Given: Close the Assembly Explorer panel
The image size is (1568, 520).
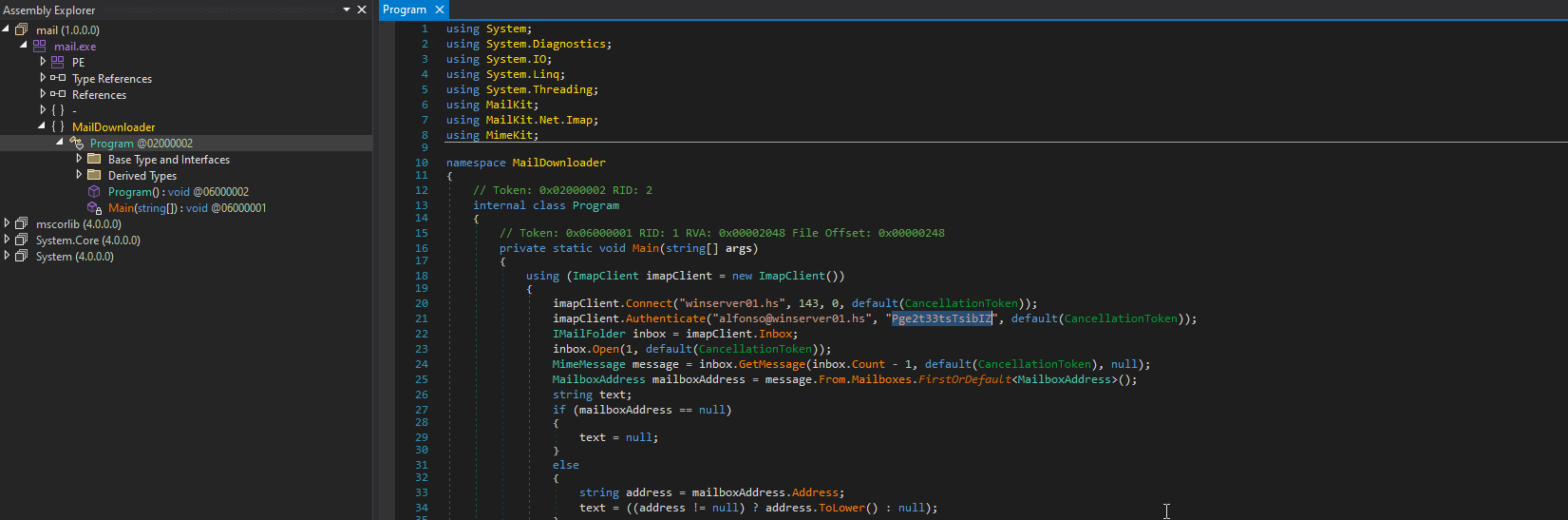Looking at the screenshot, I should pos(362,10).
